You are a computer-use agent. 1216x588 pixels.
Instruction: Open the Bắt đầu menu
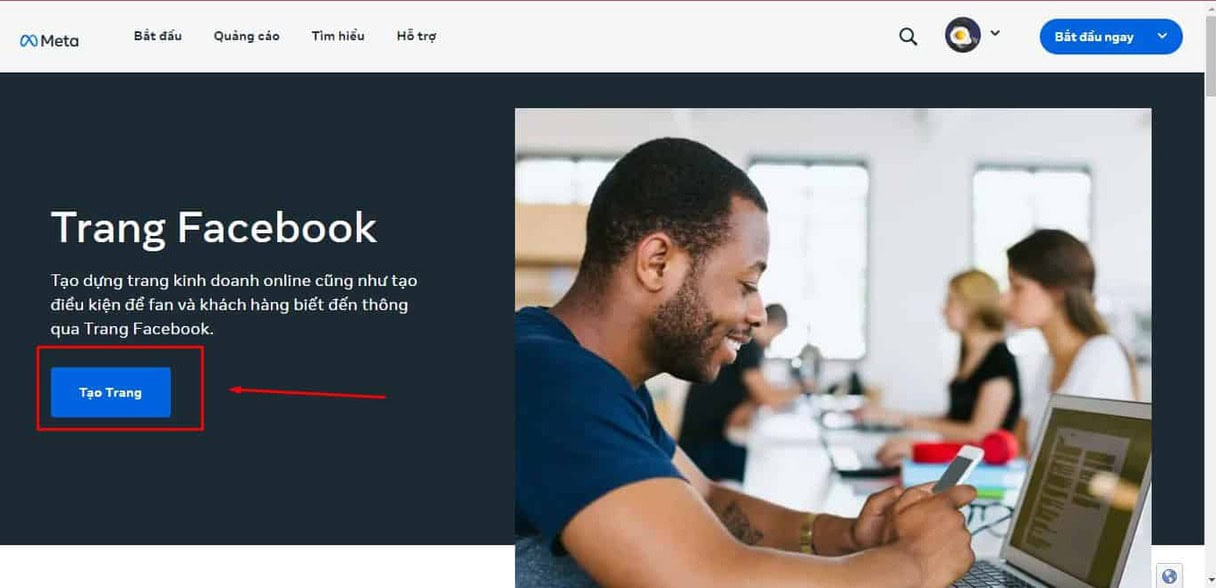coord(158,36)
